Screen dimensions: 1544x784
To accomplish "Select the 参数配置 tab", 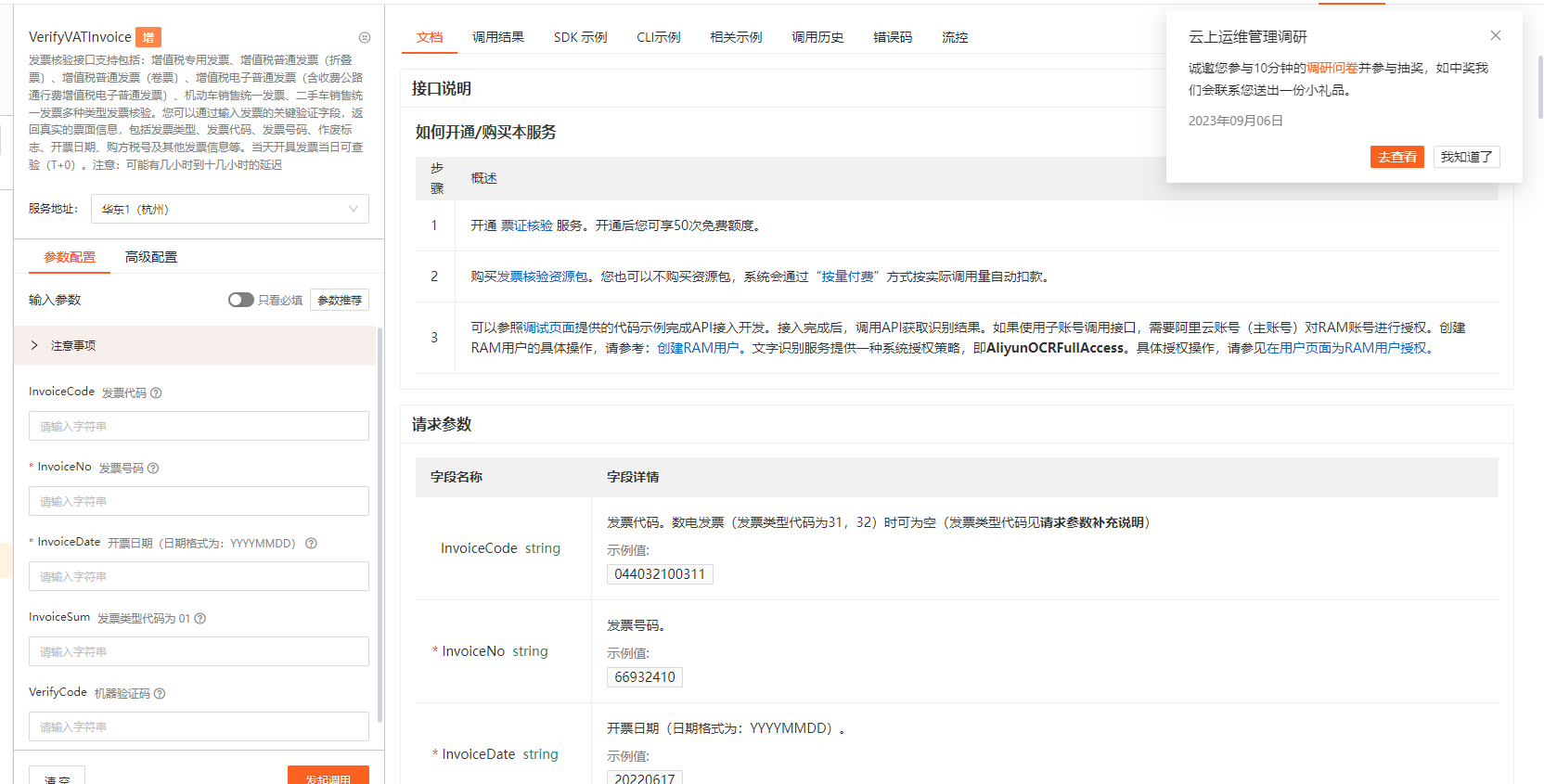I will point(70,257).
